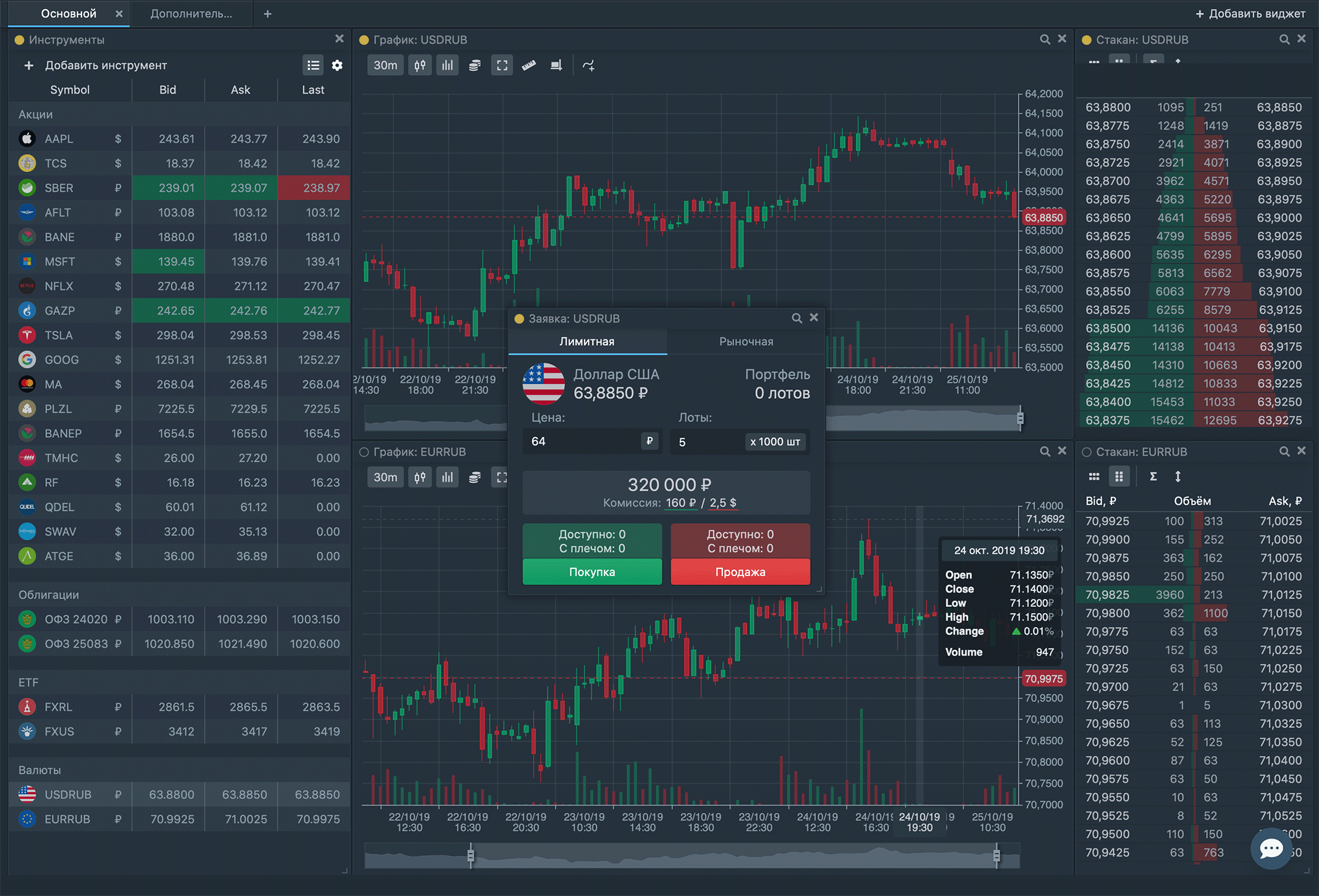
Task: Search instrument in EURRUB order book widget
Action: (x=1284, y=451)
